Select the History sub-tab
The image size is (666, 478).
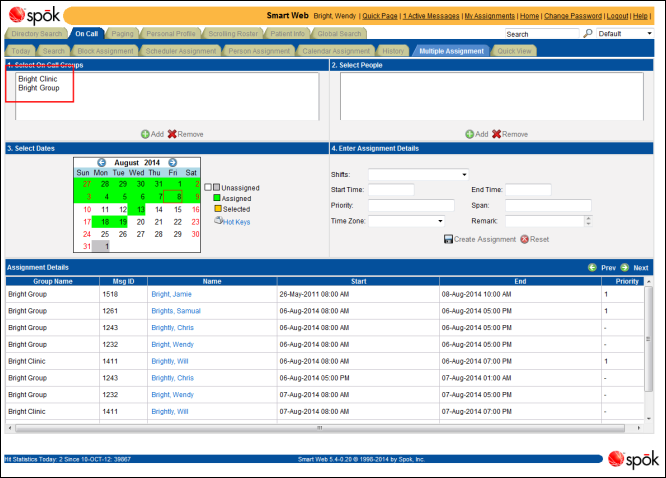pyautogui.click(x=393, y=51)
